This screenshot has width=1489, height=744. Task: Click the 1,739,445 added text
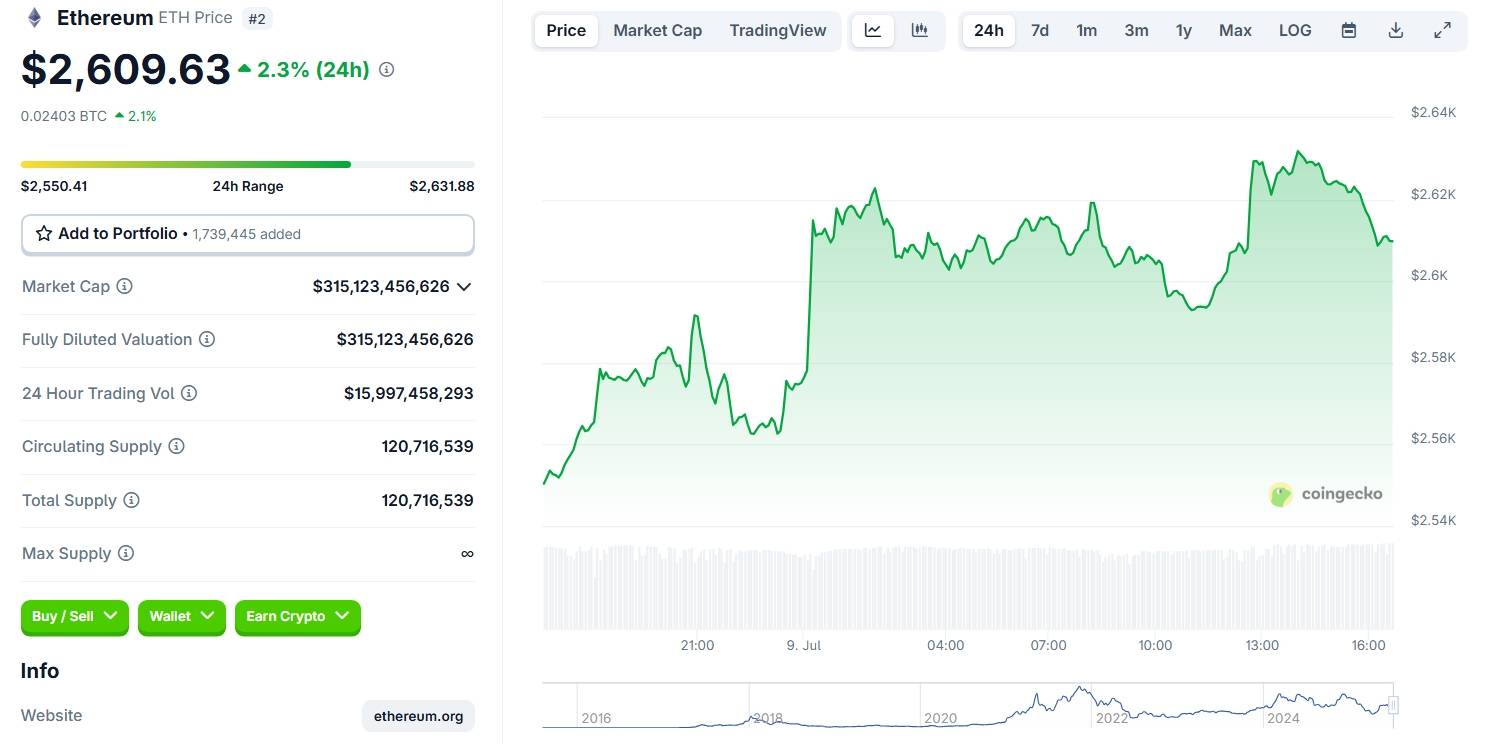click(x=246, y=234)
